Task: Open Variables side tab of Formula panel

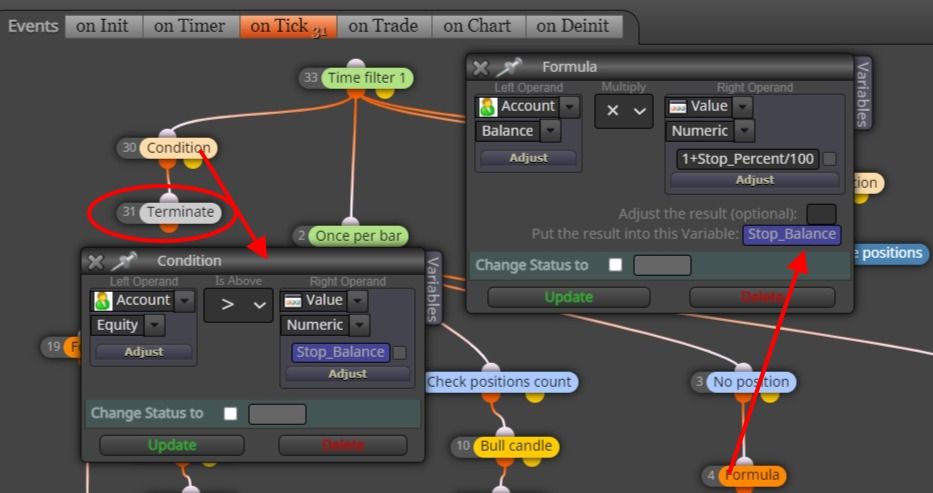Action: 862,93
